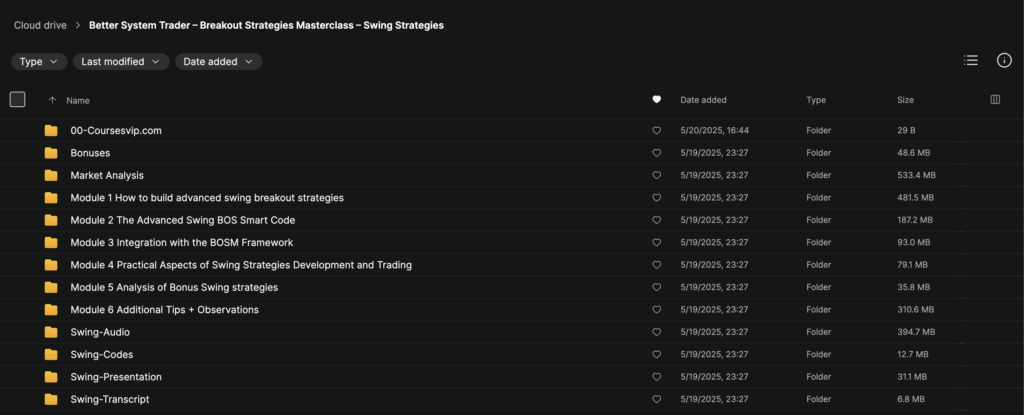Click the Bonuses folder icon

tap(51, 153)
